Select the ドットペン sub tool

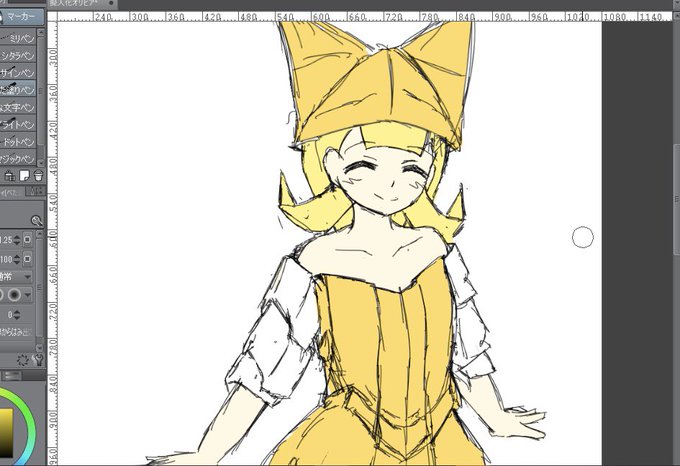pyautogui.click(x=18, y=141)
